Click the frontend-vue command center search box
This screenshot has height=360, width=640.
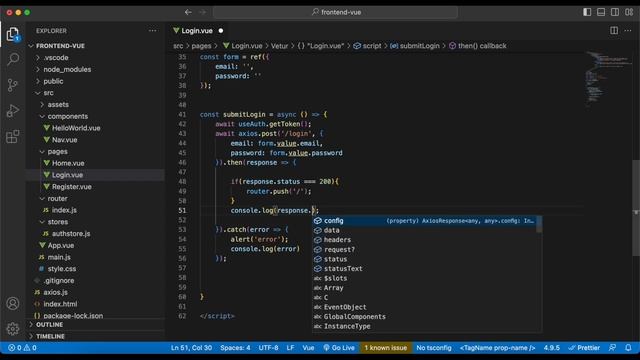click(x=336, y=12)
